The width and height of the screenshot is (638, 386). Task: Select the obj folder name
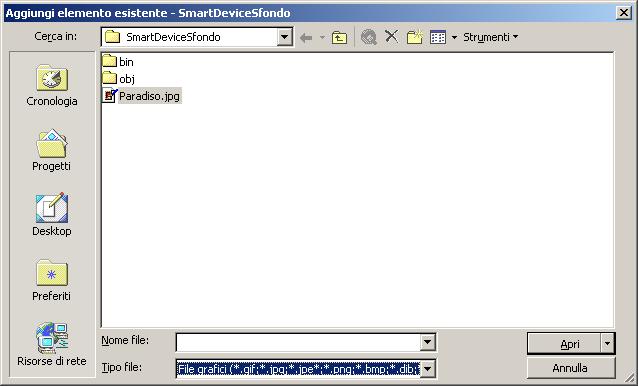pos(127,79)
